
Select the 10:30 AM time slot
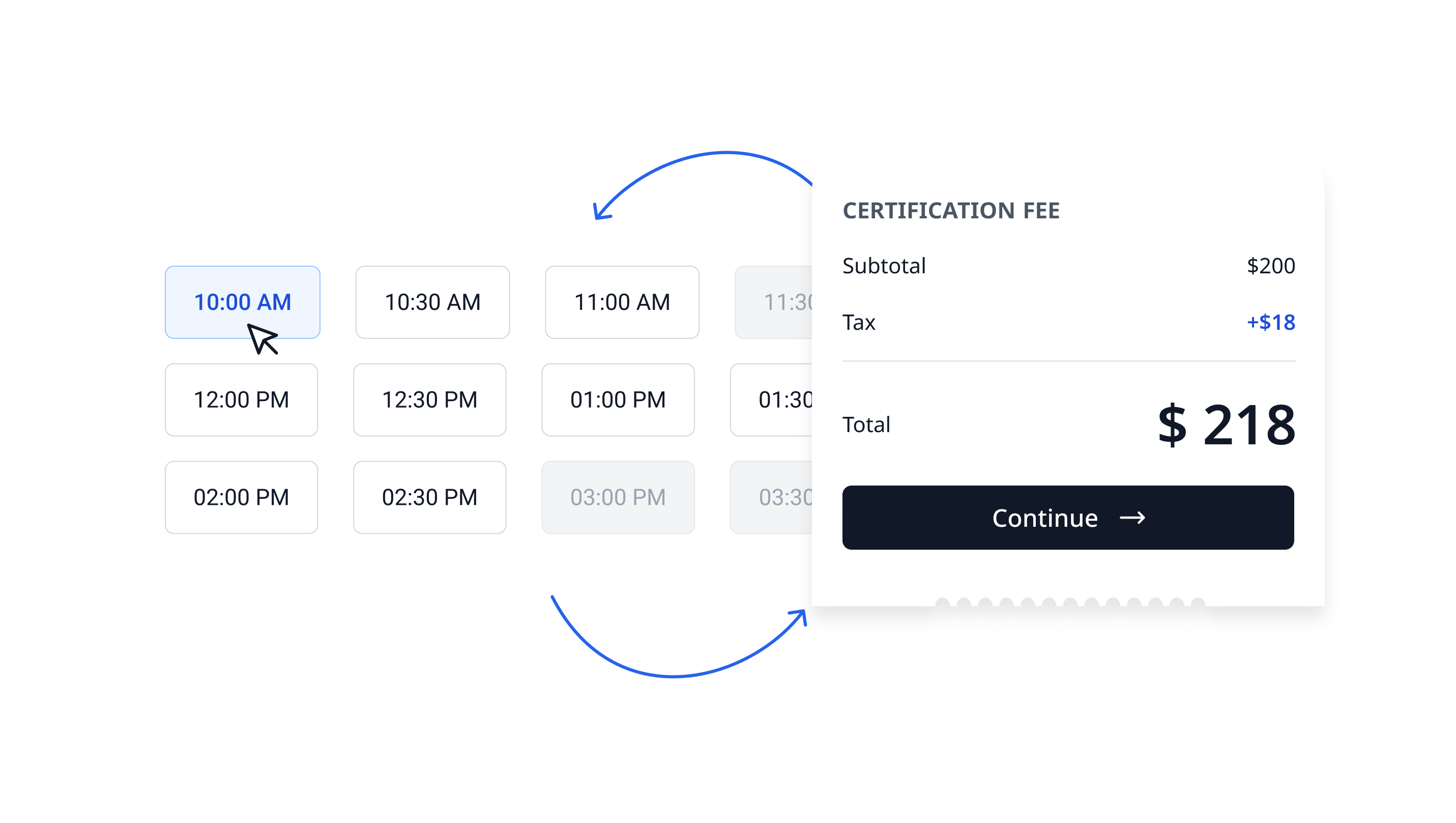click(432, 302)
